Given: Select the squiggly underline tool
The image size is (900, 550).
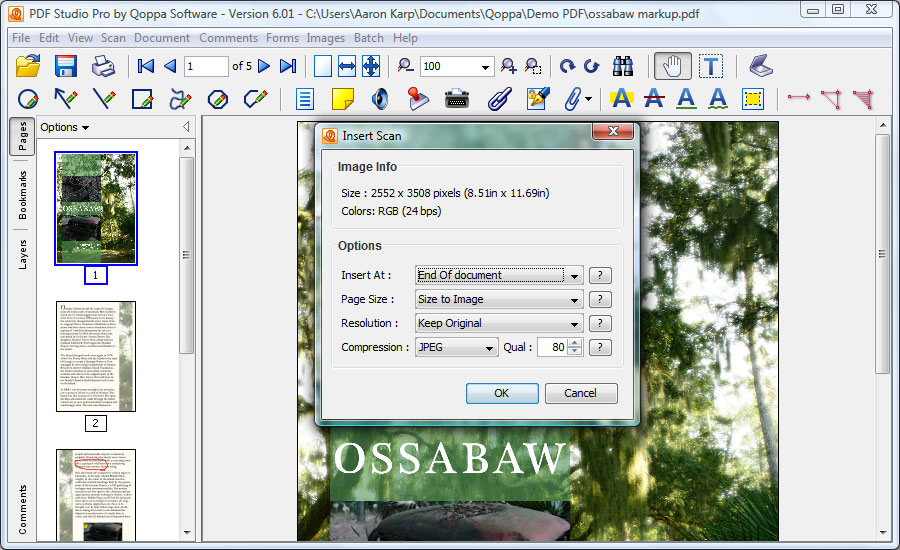Looking at the screenshot, I should click(718, 99).
